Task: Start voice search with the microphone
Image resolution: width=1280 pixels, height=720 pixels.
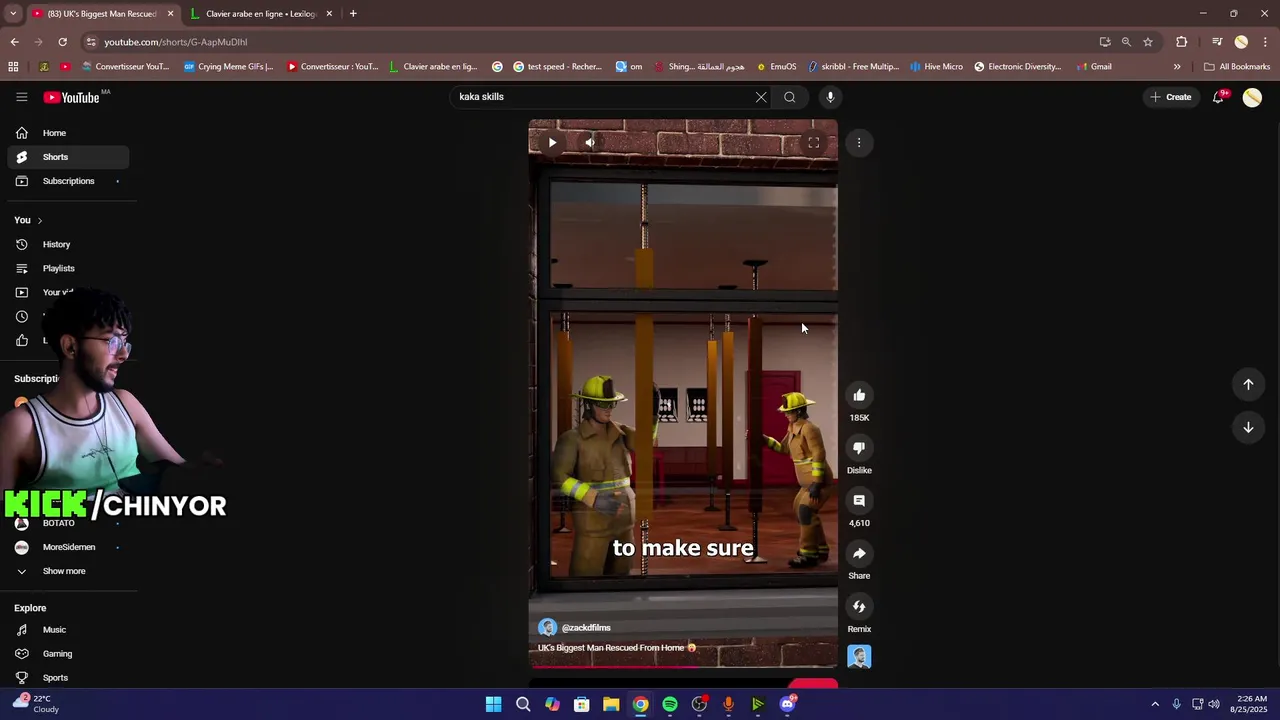Action: click(830, 97)
